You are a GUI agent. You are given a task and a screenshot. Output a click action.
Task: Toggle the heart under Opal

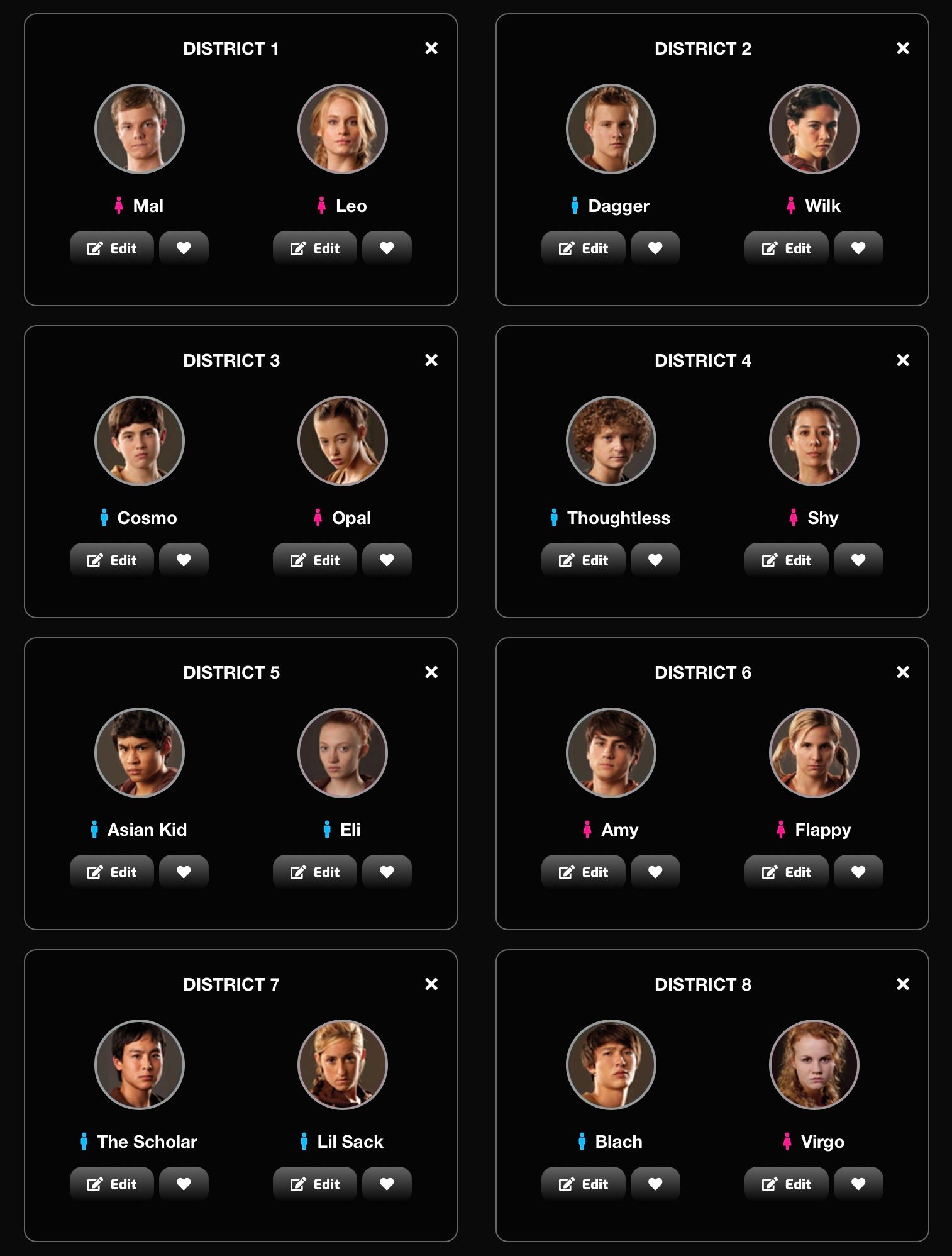tap(387, 560)
